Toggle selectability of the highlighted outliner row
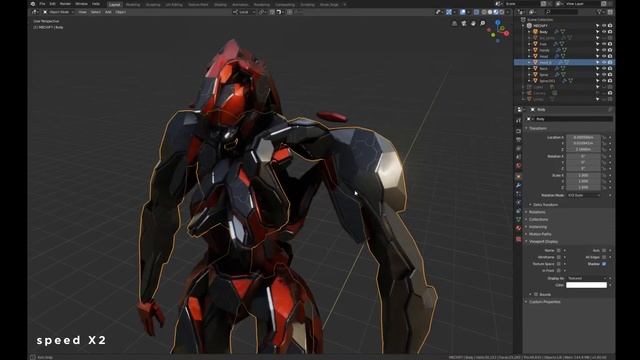640x360 pixels. [x=598, y=62]
